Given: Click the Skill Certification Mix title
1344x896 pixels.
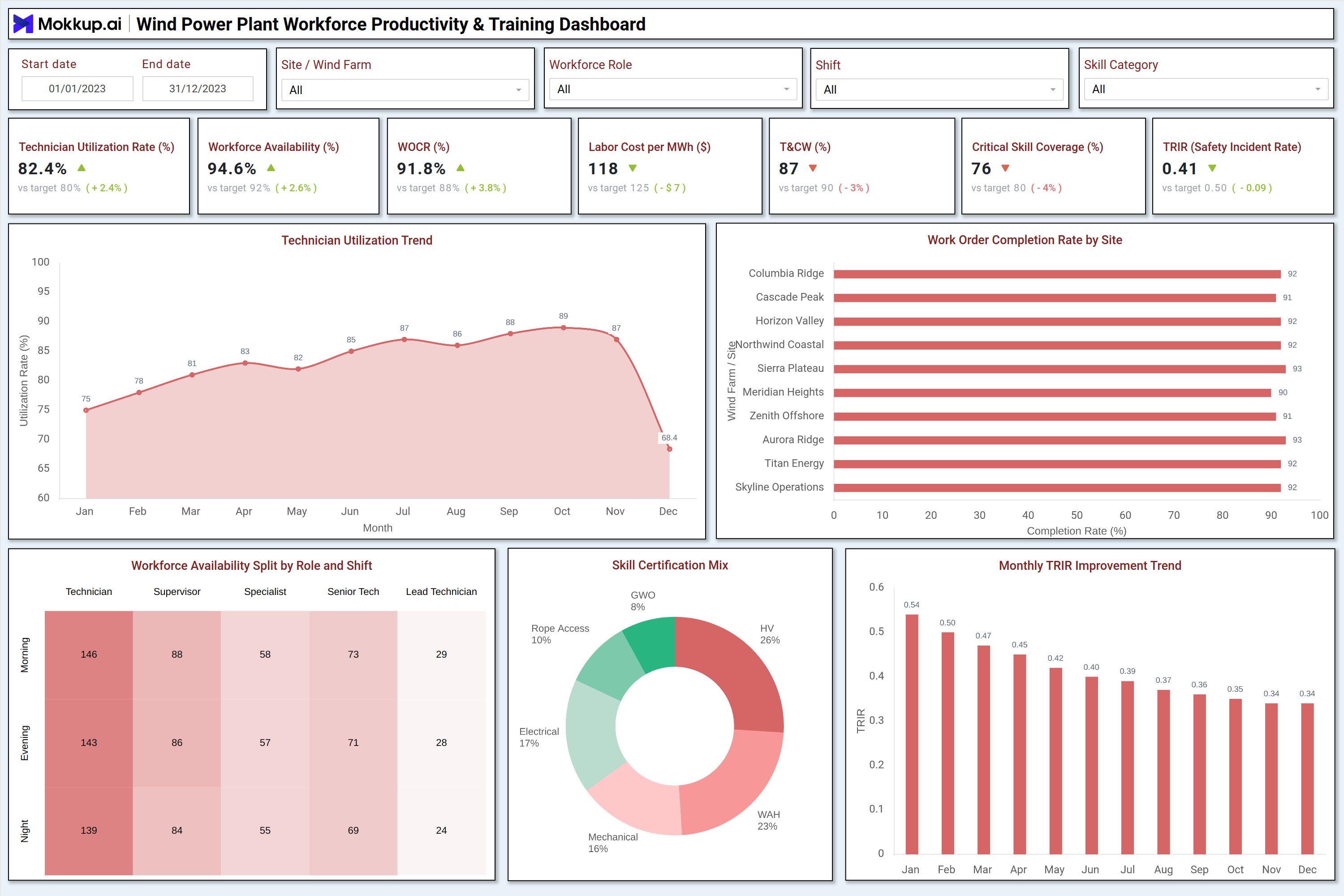Looking at the screenshot, I should point(670,565).
